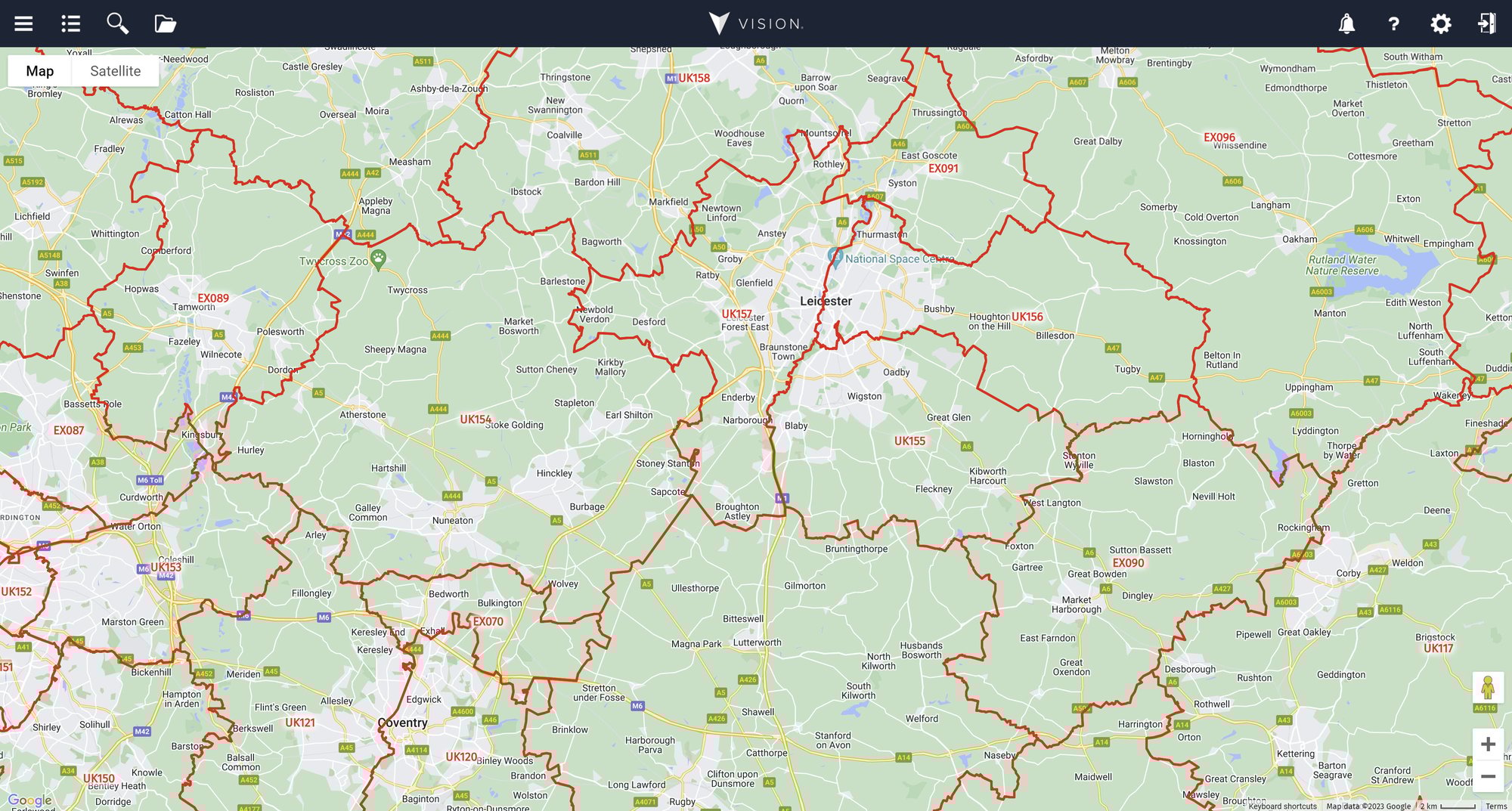
Task: Click the Twycross Zoo marker
Action: tap(378, 259)
